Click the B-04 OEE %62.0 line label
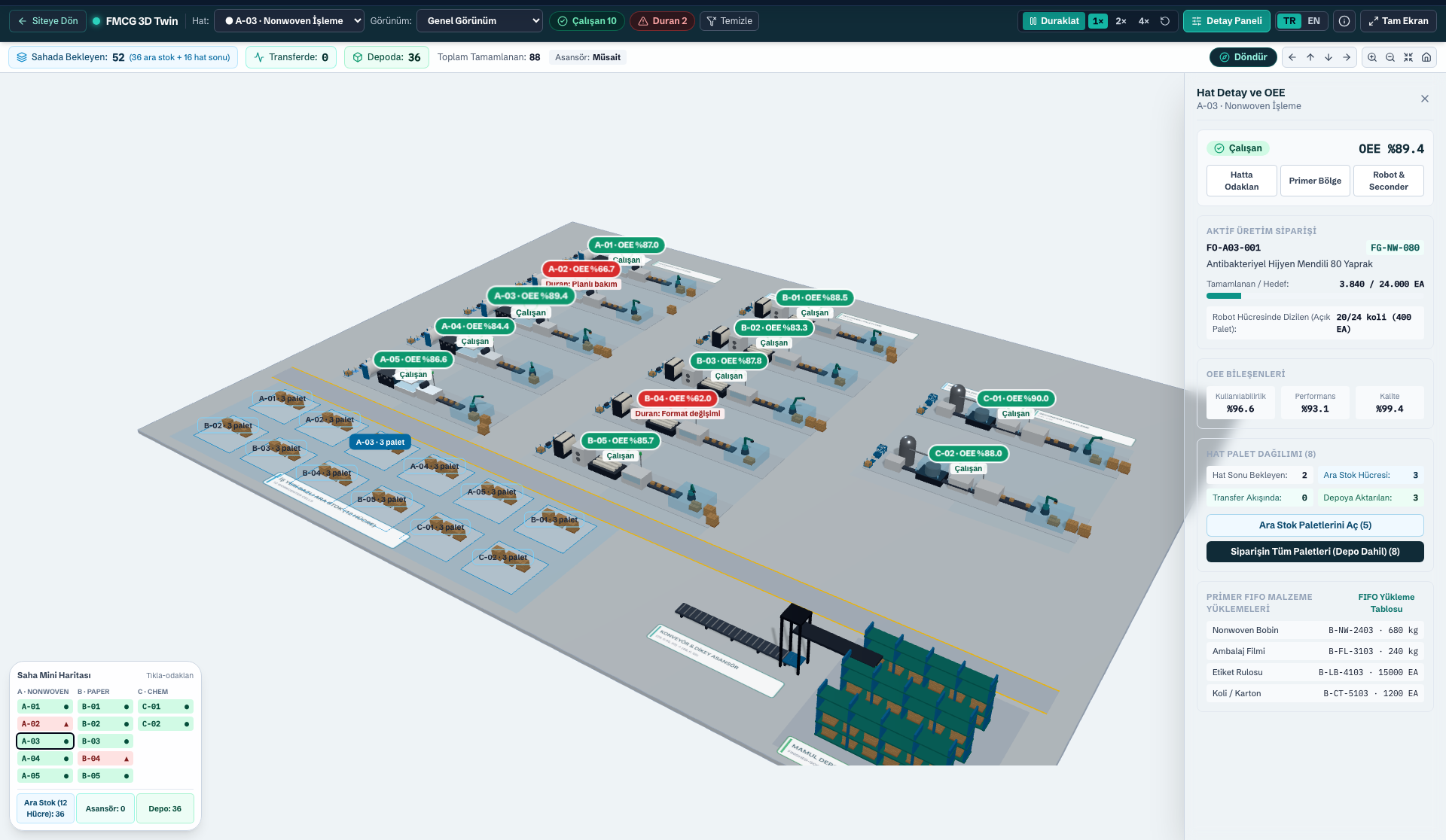The width and height of the screenshot is (1446, 840). (678, 399)
